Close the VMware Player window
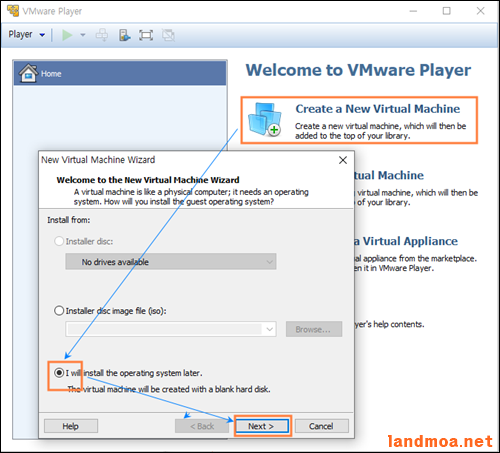The image size is (500, 453). 480,11
